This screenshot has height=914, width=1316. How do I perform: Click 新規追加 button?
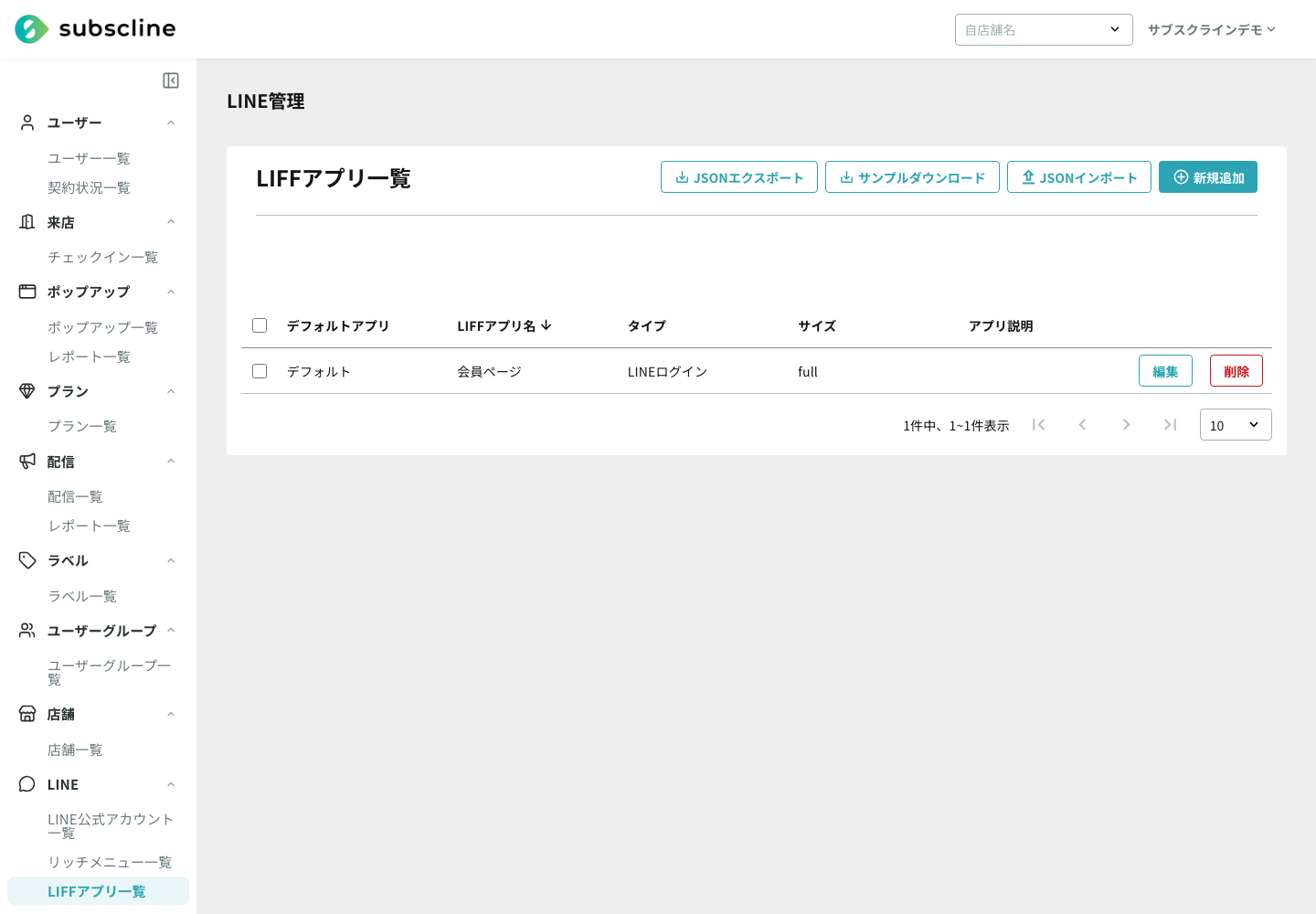pos(1208,177)
